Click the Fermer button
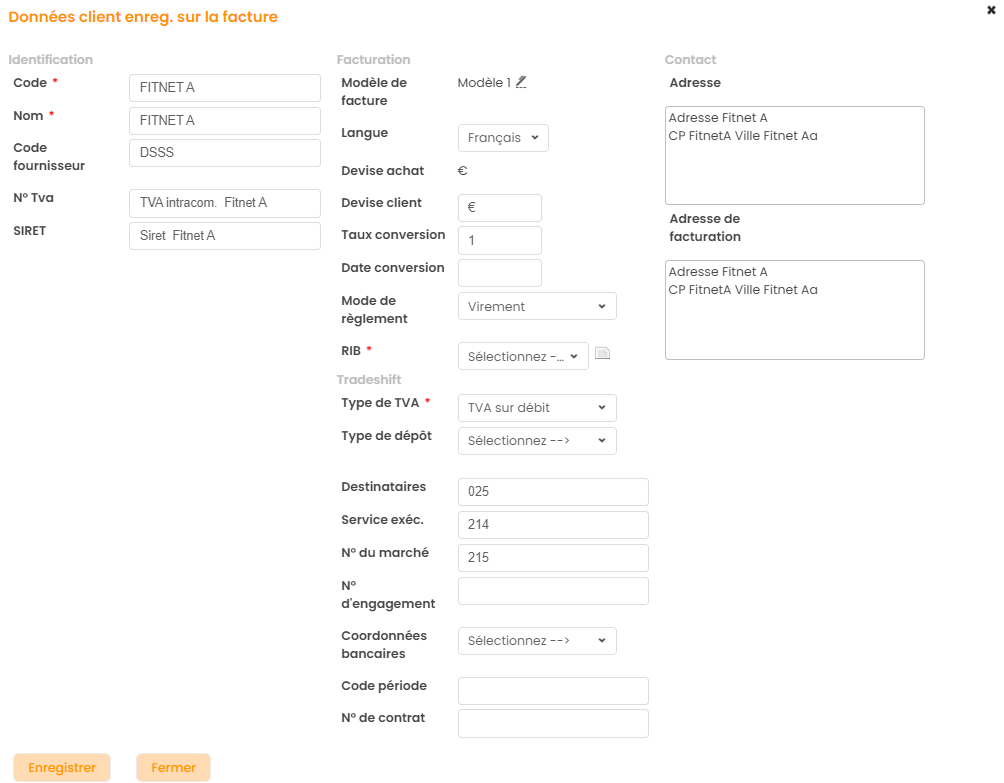Screen dimensions: 1004x783 (x=173, y=768)
